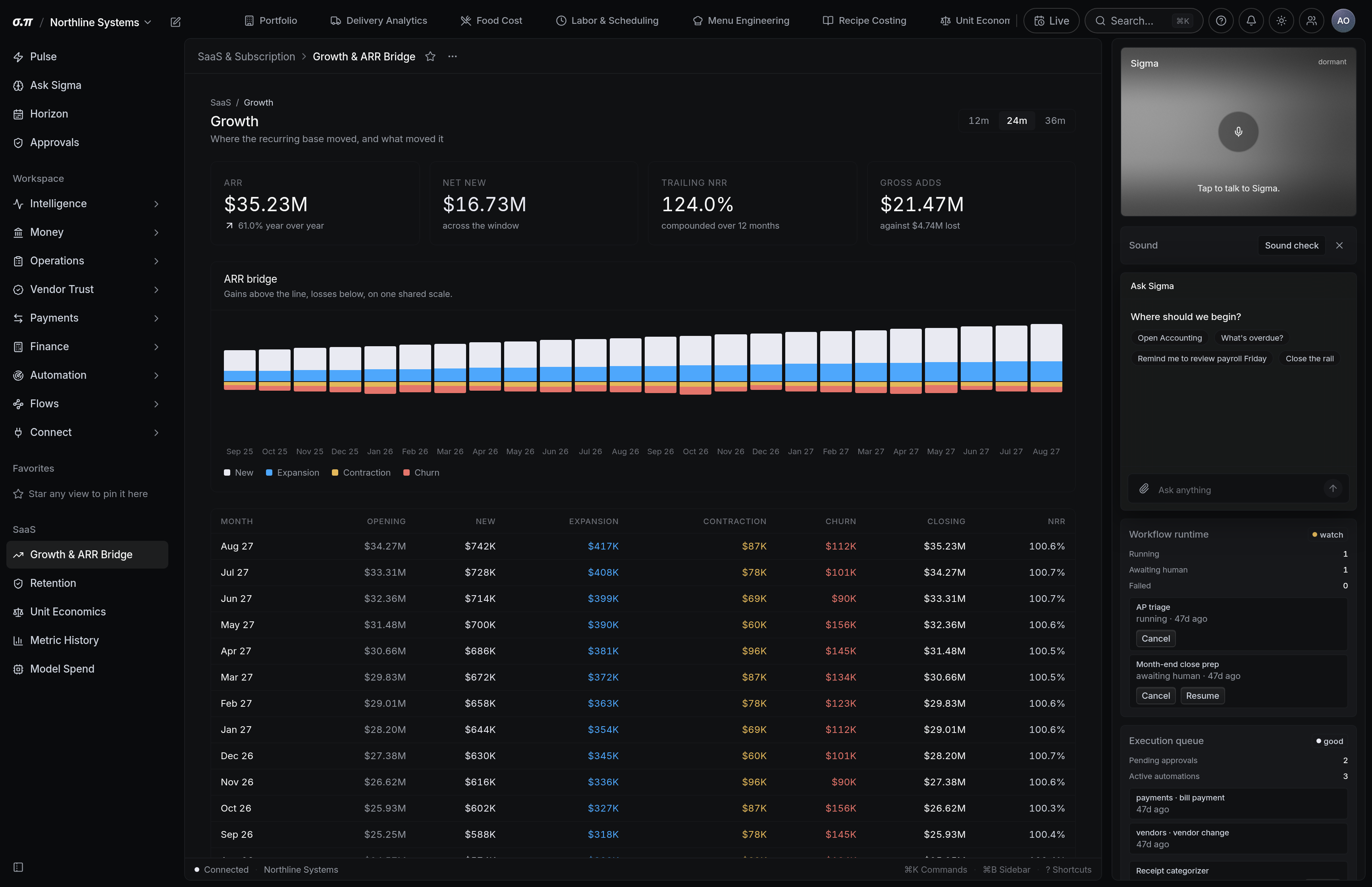This screenshot has height=887, width=1372.
Task: Close the Sound panel
Action: [1340, 245]
